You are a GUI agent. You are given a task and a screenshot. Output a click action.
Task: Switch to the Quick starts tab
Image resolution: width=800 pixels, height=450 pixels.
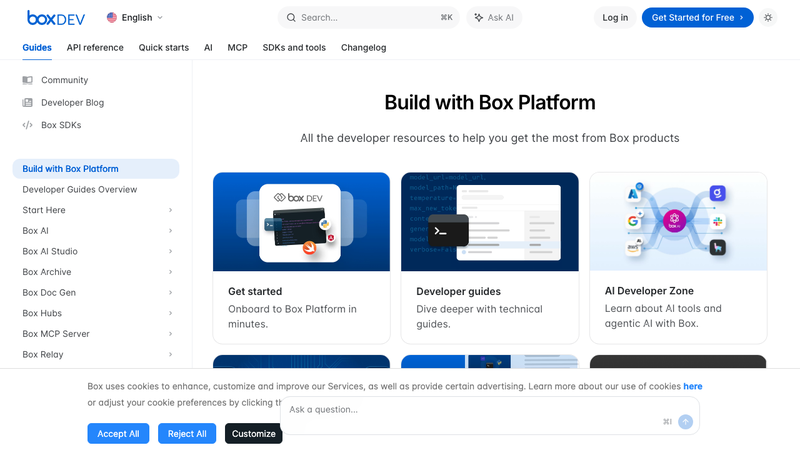[x=164, y=47]
